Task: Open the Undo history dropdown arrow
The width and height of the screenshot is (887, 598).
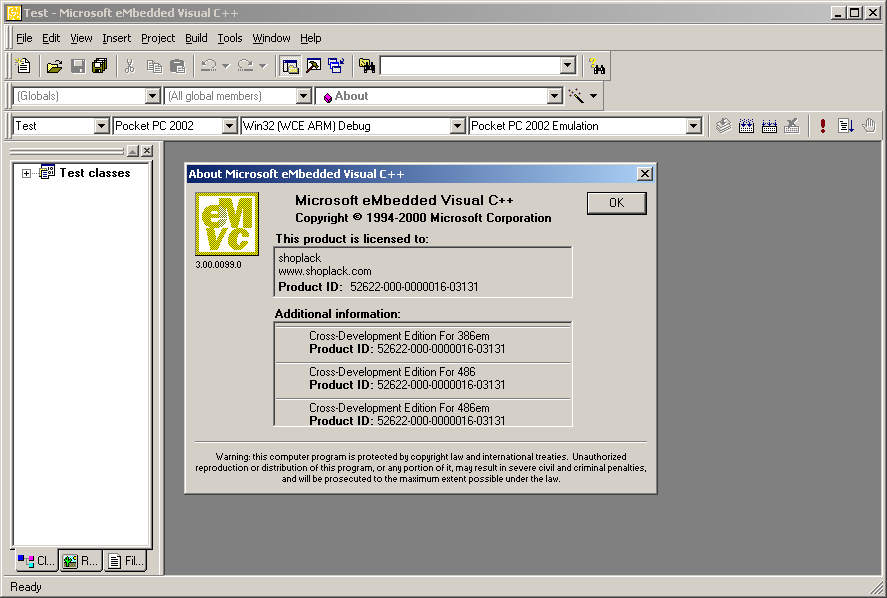Action: coord(226,66)
